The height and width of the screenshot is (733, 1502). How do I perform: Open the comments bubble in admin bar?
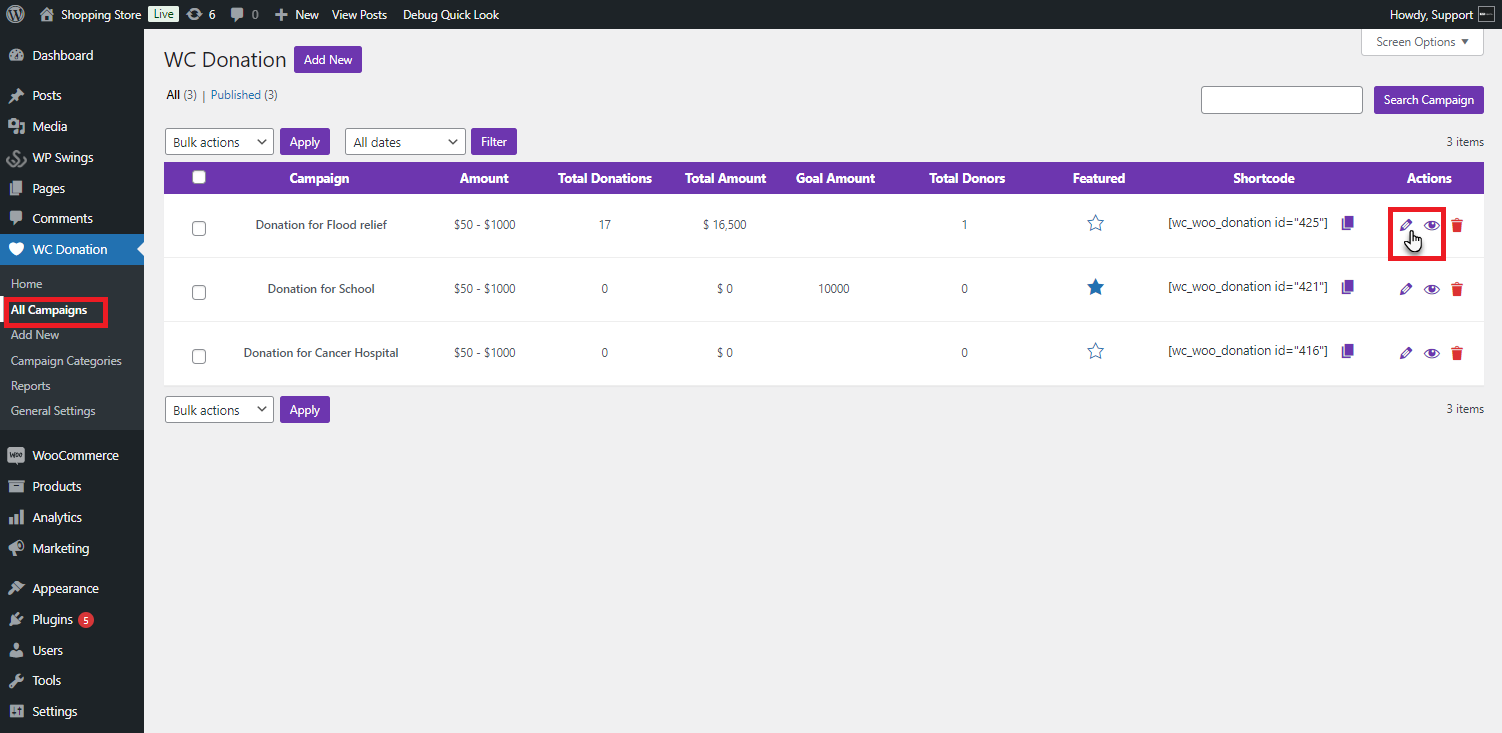[x=244, y=15]
